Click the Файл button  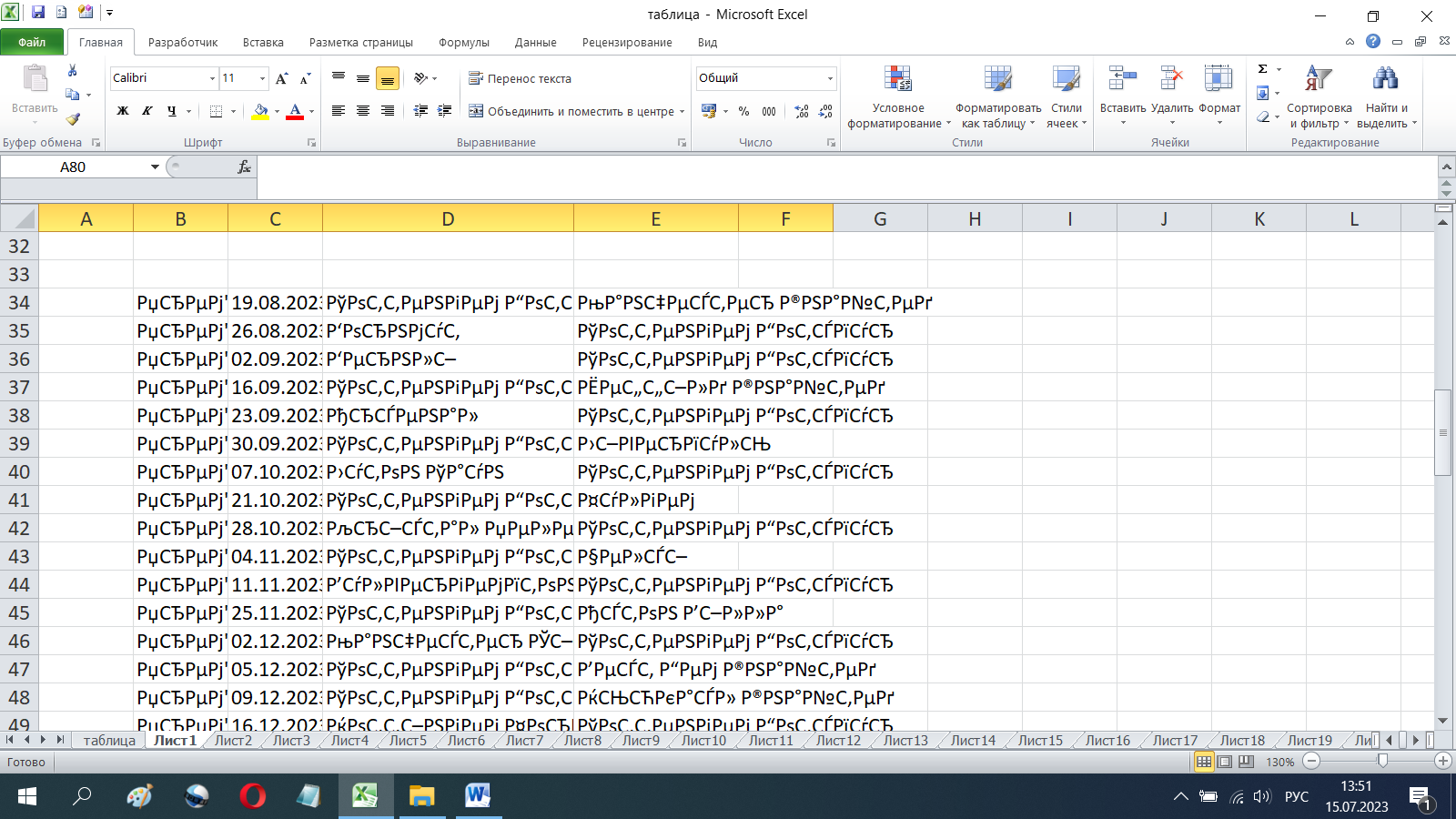point(32,43)
